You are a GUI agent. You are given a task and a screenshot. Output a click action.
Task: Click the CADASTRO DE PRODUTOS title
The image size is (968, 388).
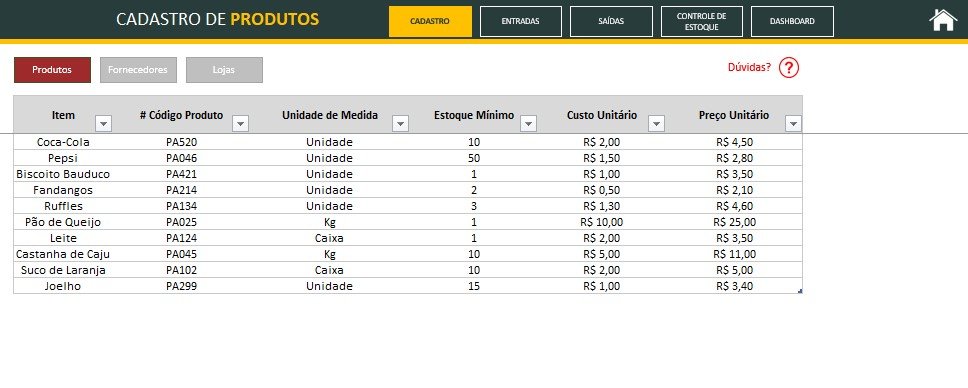(x=217, y=19)
